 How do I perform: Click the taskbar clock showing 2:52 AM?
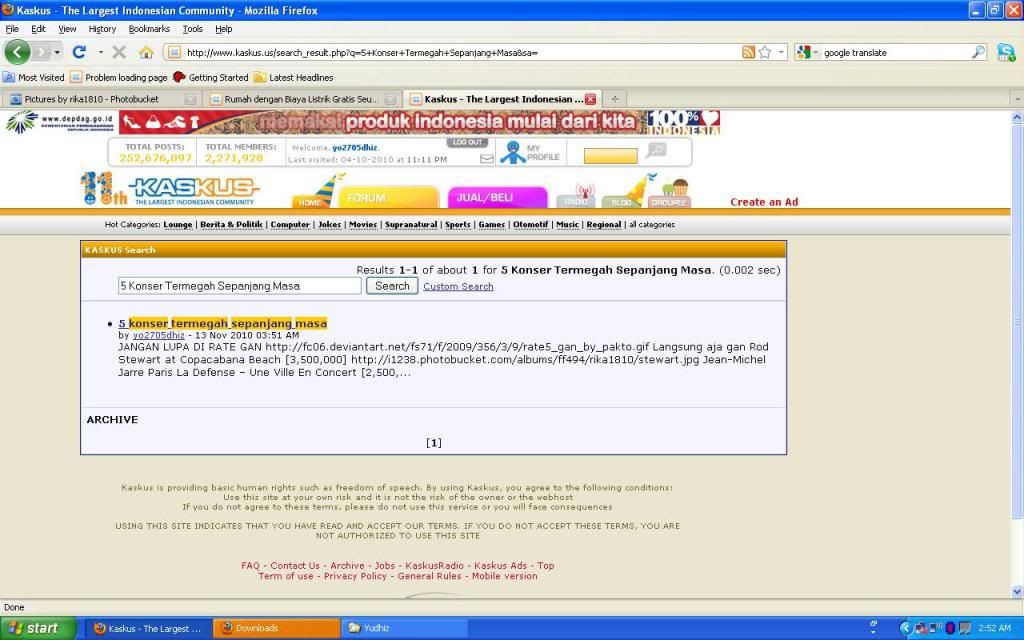pos(995,628)
